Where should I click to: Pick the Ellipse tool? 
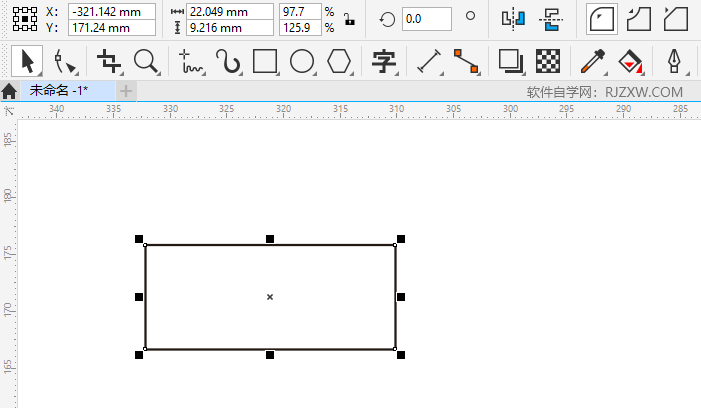(302, 62)
